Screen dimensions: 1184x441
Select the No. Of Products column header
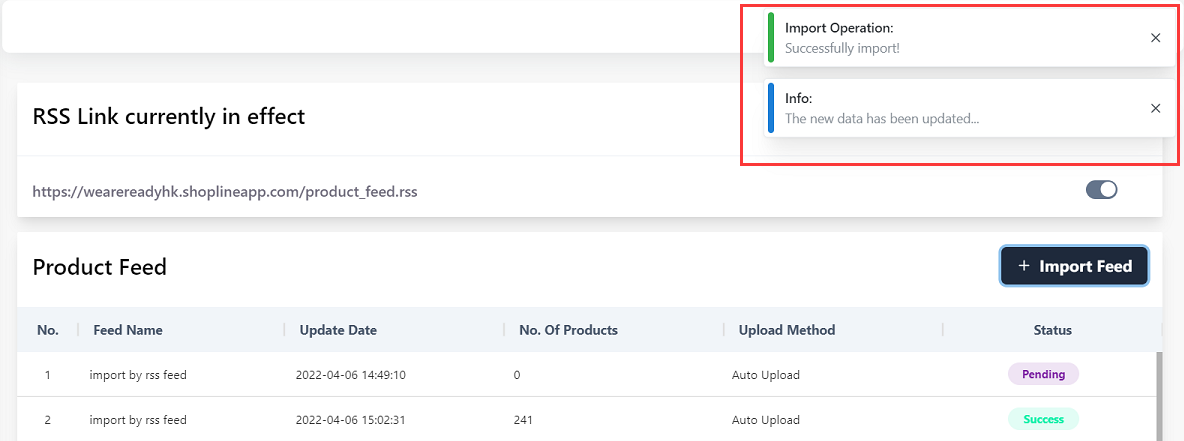pyautogui.click(x=568, y=330)
